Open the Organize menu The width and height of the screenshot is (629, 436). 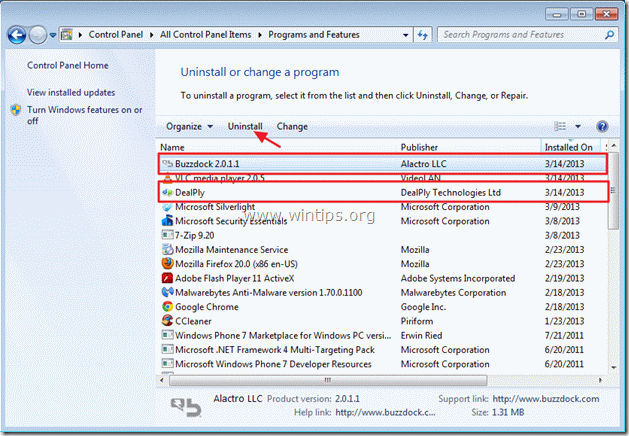189,126
